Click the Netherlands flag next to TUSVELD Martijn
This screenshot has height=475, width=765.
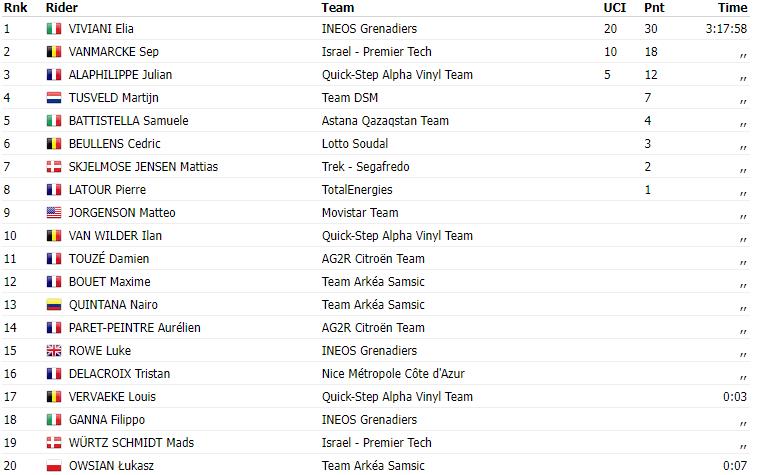tap(54, 98)
